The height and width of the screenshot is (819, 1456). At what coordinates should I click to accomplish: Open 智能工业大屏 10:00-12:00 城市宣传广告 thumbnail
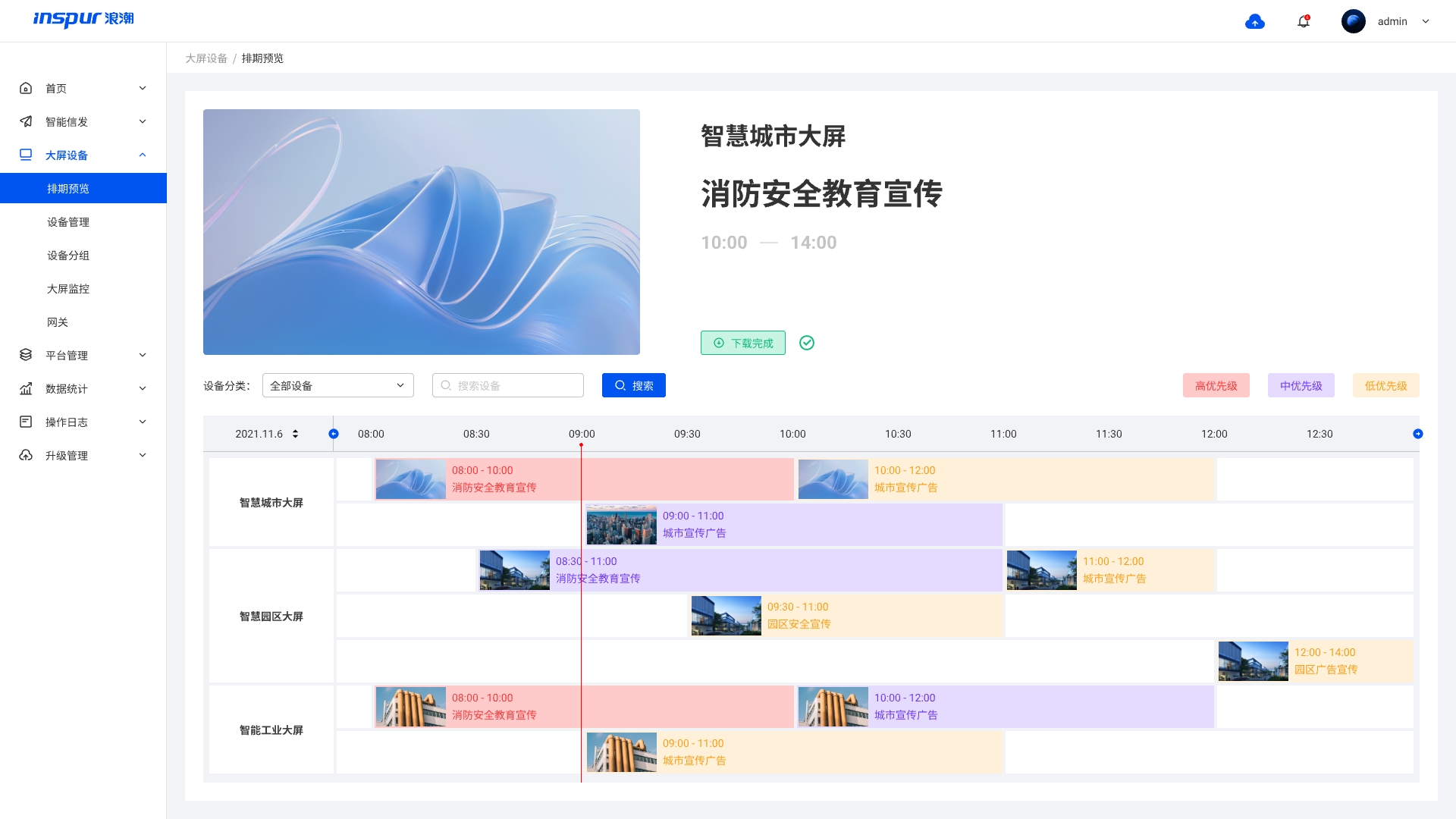point(833,707)
